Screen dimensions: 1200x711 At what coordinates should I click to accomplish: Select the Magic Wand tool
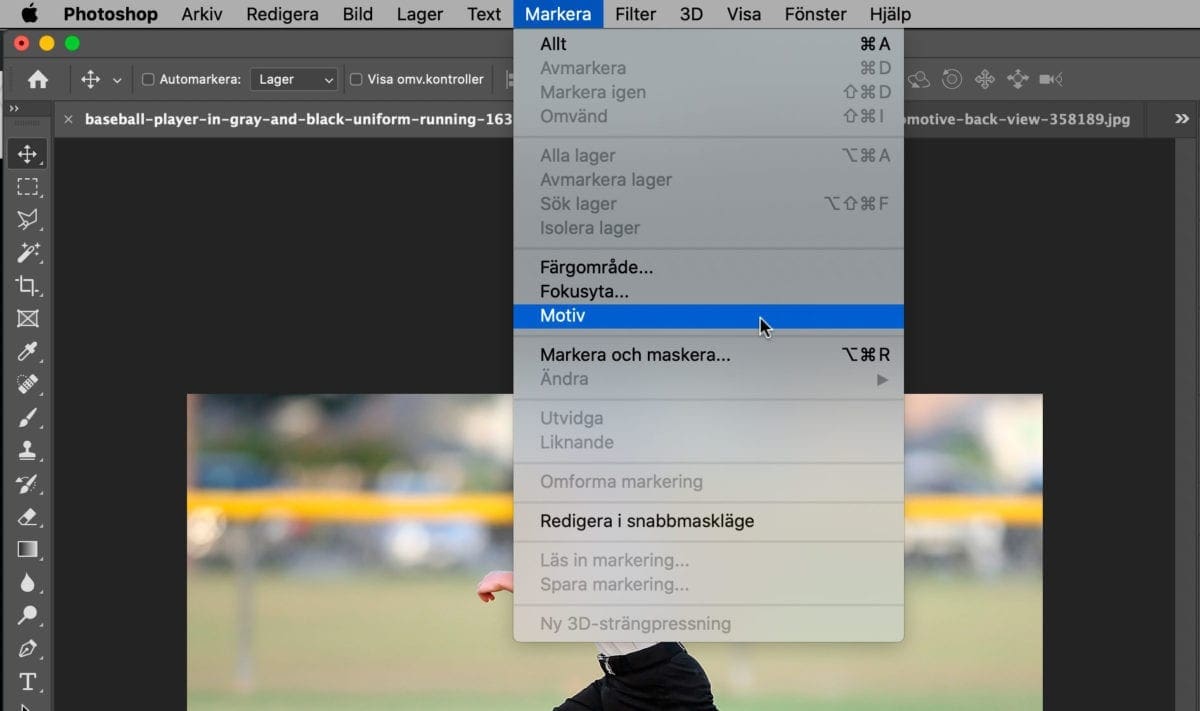click(27, 253)
